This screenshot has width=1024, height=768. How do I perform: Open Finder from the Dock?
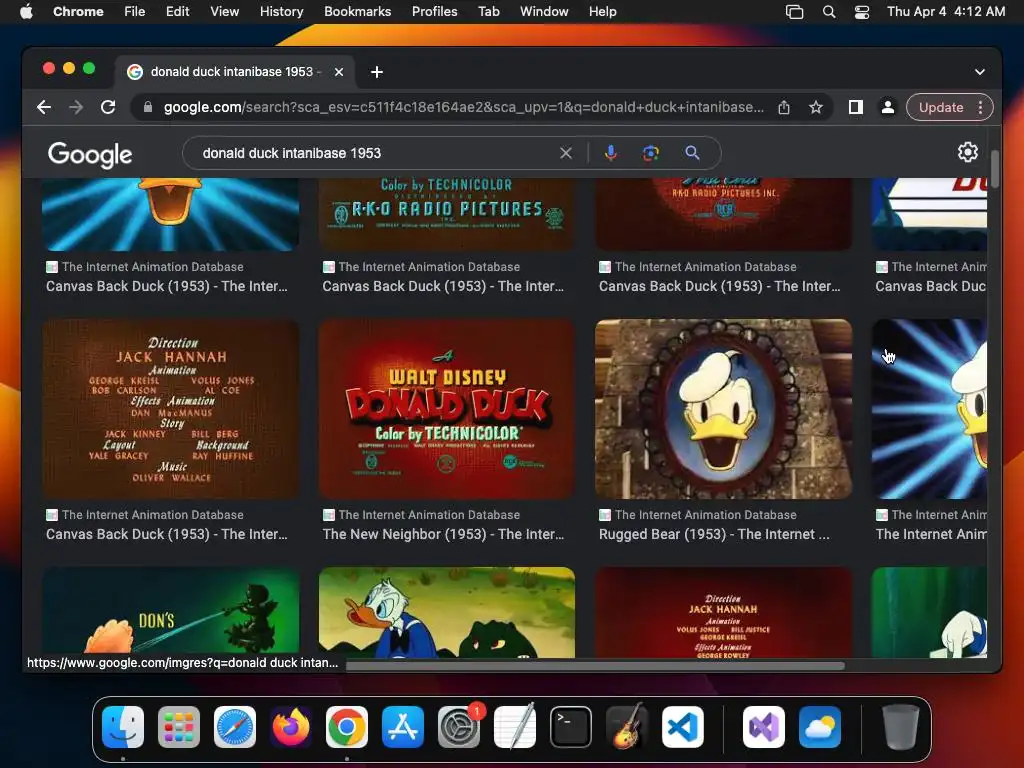(123, 727)
